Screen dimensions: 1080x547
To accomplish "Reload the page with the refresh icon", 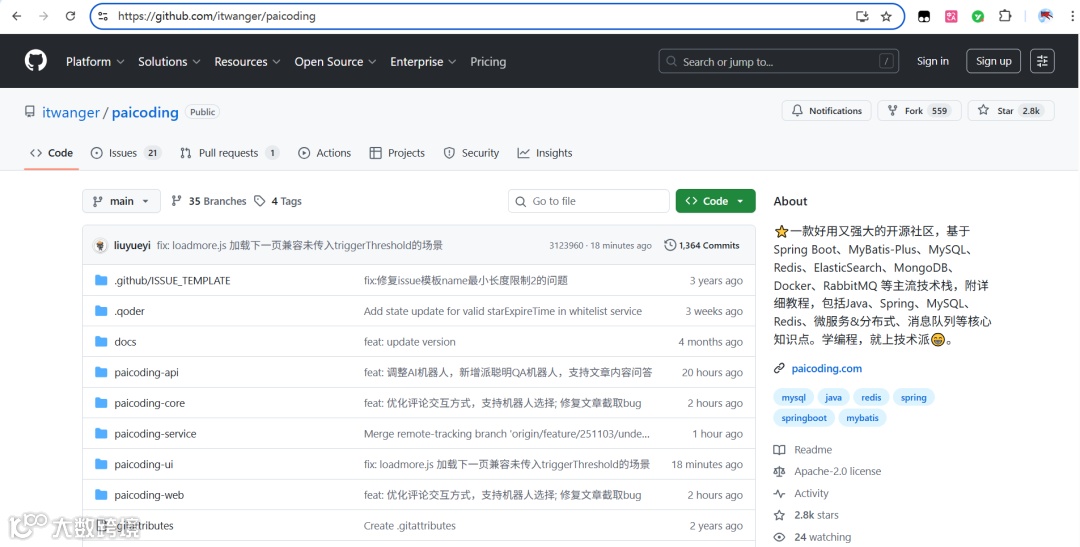I will click(70, 16).
